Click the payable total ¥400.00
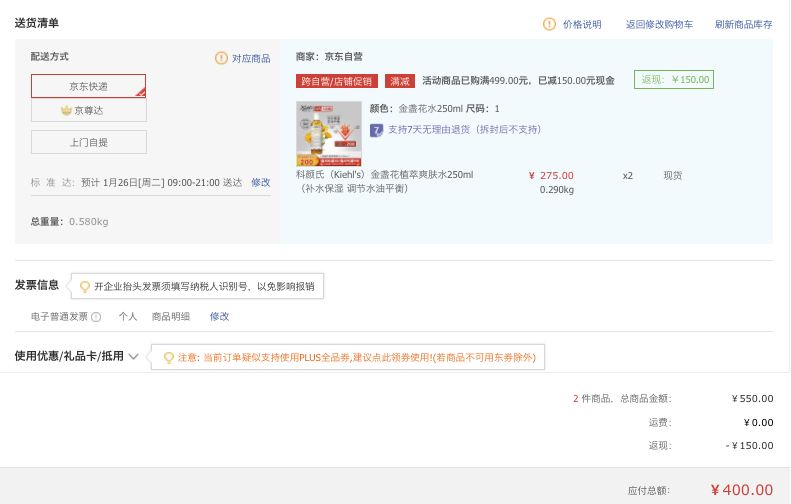The image size is (791, 504). point(742,490)
